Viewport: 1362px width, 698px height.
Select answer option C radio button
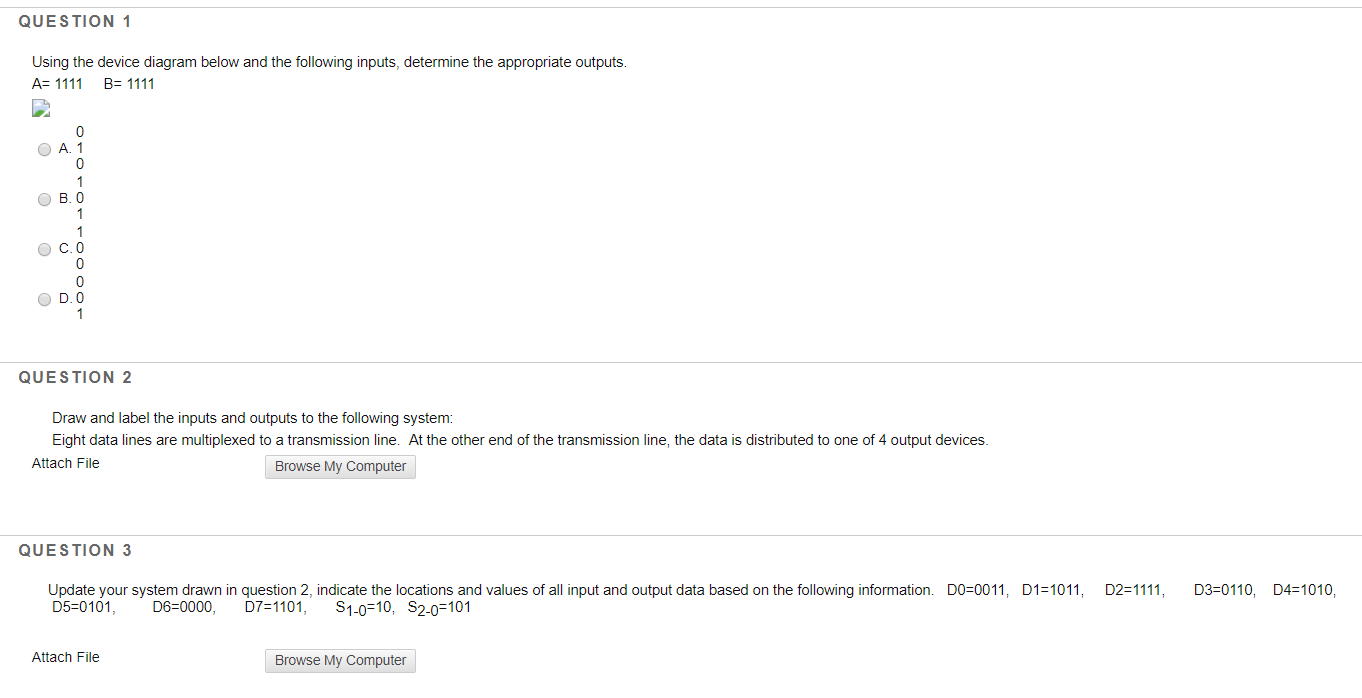coord(44,248)
